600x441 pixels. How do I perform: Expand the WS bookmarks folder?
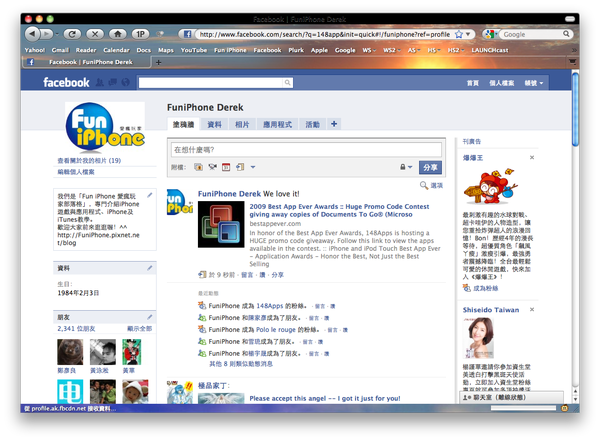369,50
